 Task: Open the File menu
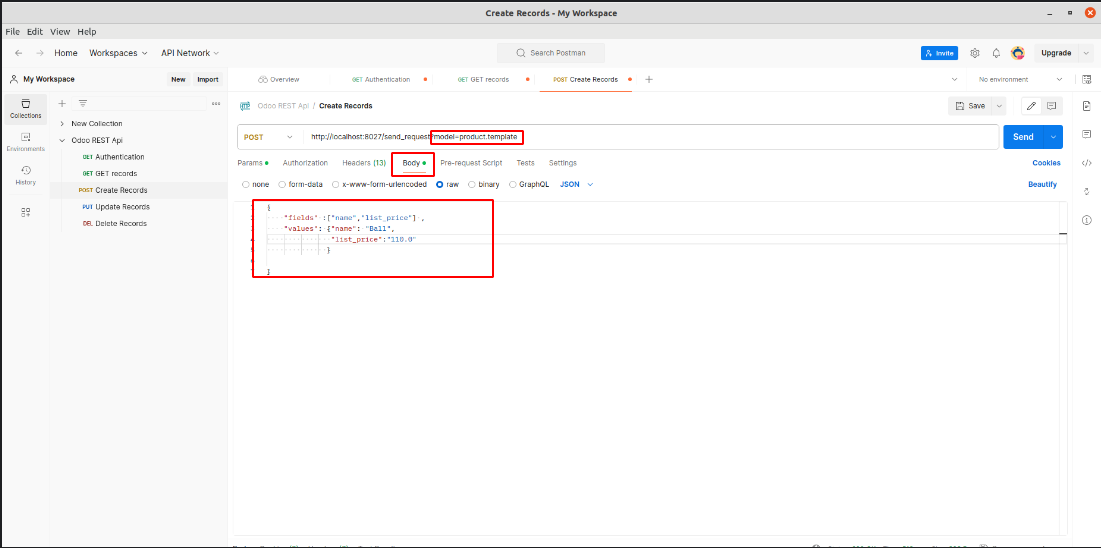(13, 32)
